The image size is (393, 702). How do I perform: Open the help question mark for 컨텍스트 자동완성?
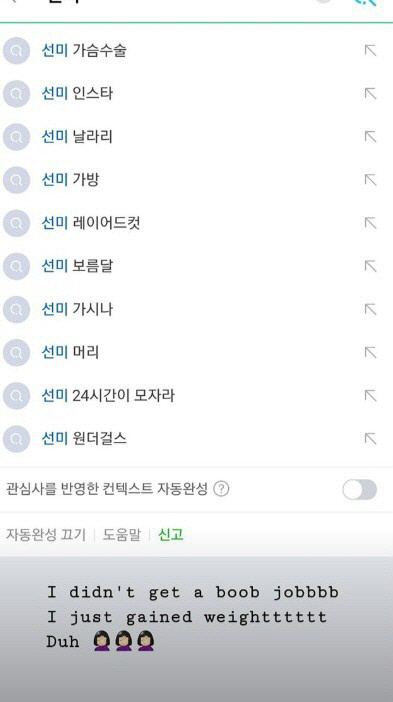click(221, 489)
